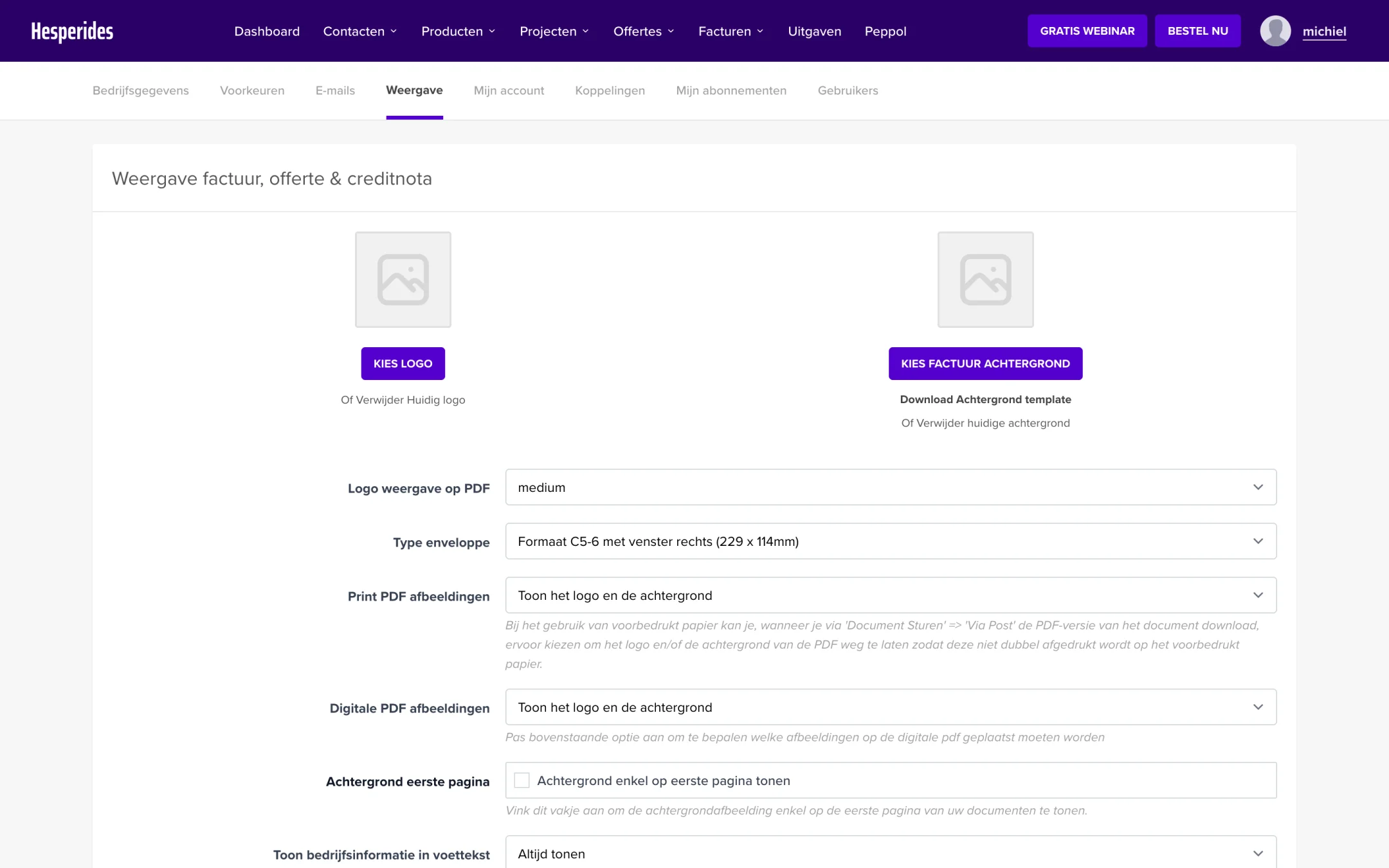The width and height of the screenshot is (1389, 868).
Task: Open 'Toon bedrijfsinformatie in voettekst' dropdown
Action: pos(891,853)
